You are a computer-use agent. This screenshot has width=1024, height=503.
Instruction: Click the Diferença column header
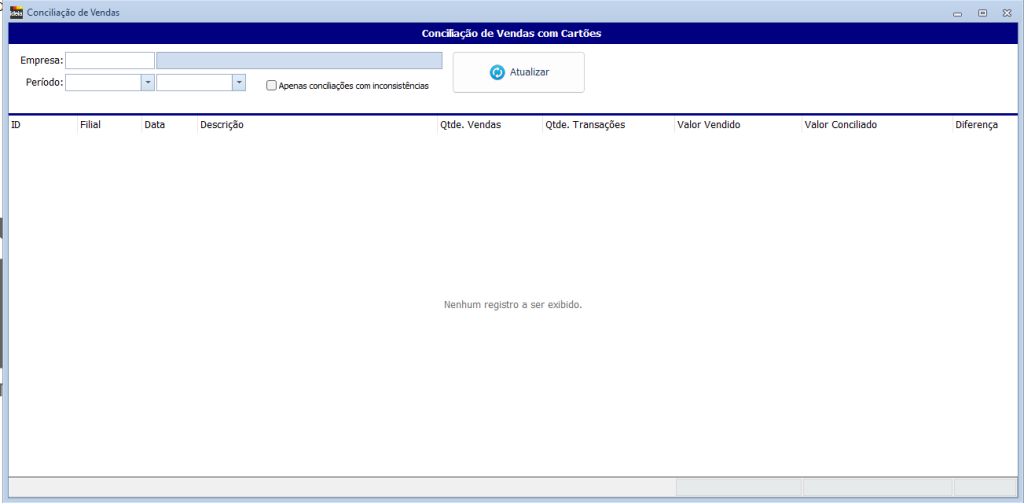point(983,125)
